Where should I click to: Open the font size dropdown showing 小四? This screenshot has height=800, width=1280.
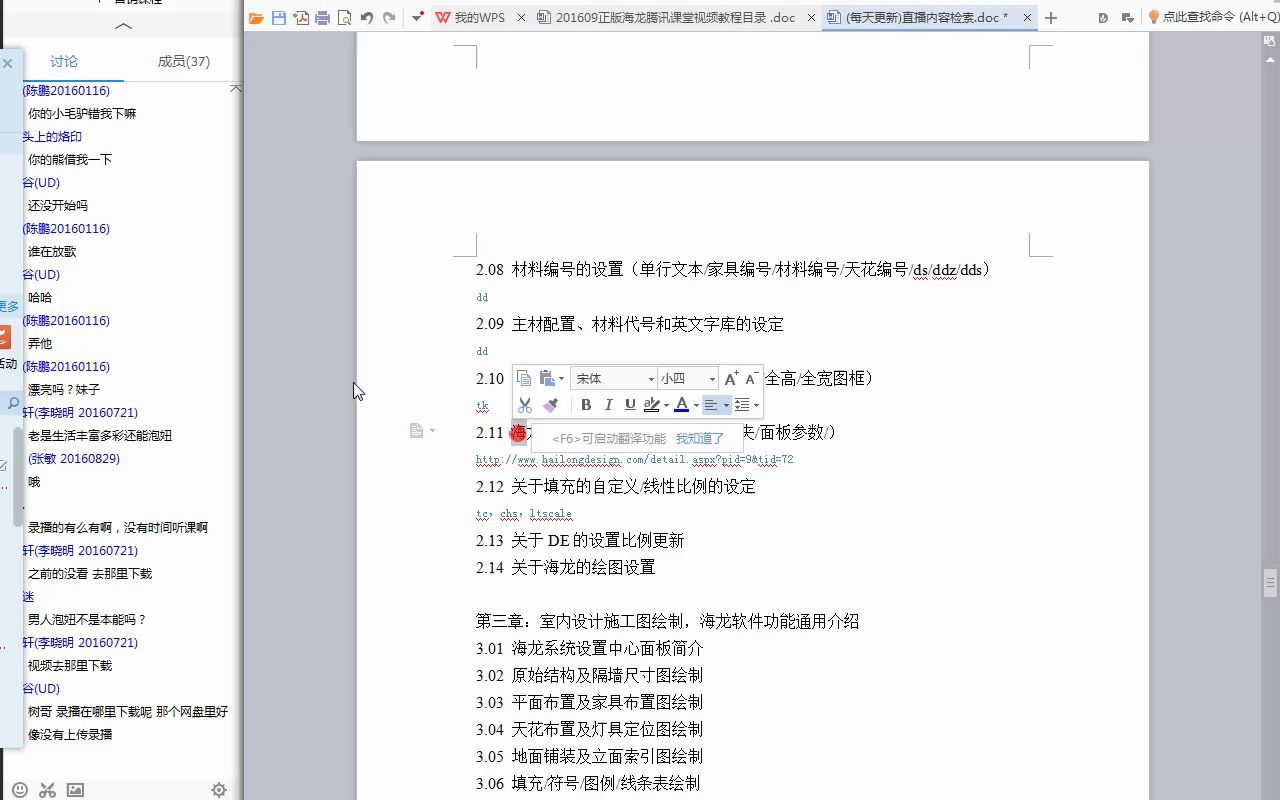tap(687, 379)
